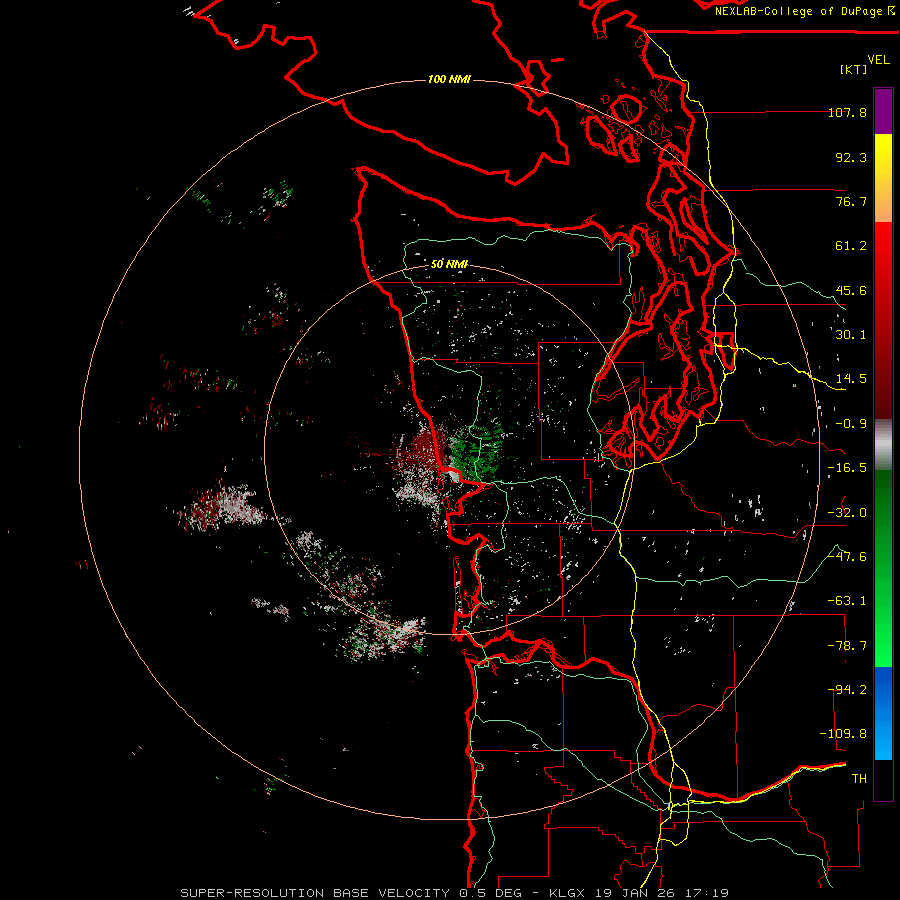This screenshot has width=900, height=900.
Task: Click the KLGX station identifier in caption
Action: (568, 893)
